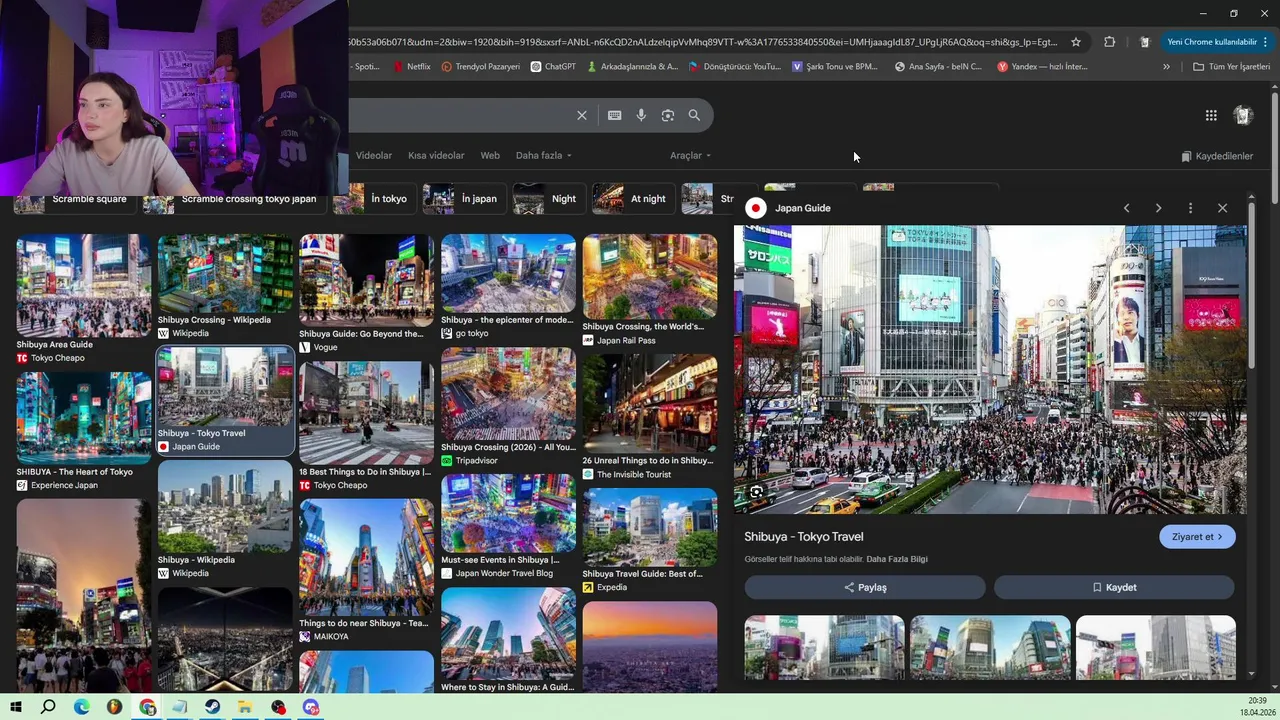Open Notepad from taskbar
The width and height of the screenshot is (1280, 720).
[179, 707]
